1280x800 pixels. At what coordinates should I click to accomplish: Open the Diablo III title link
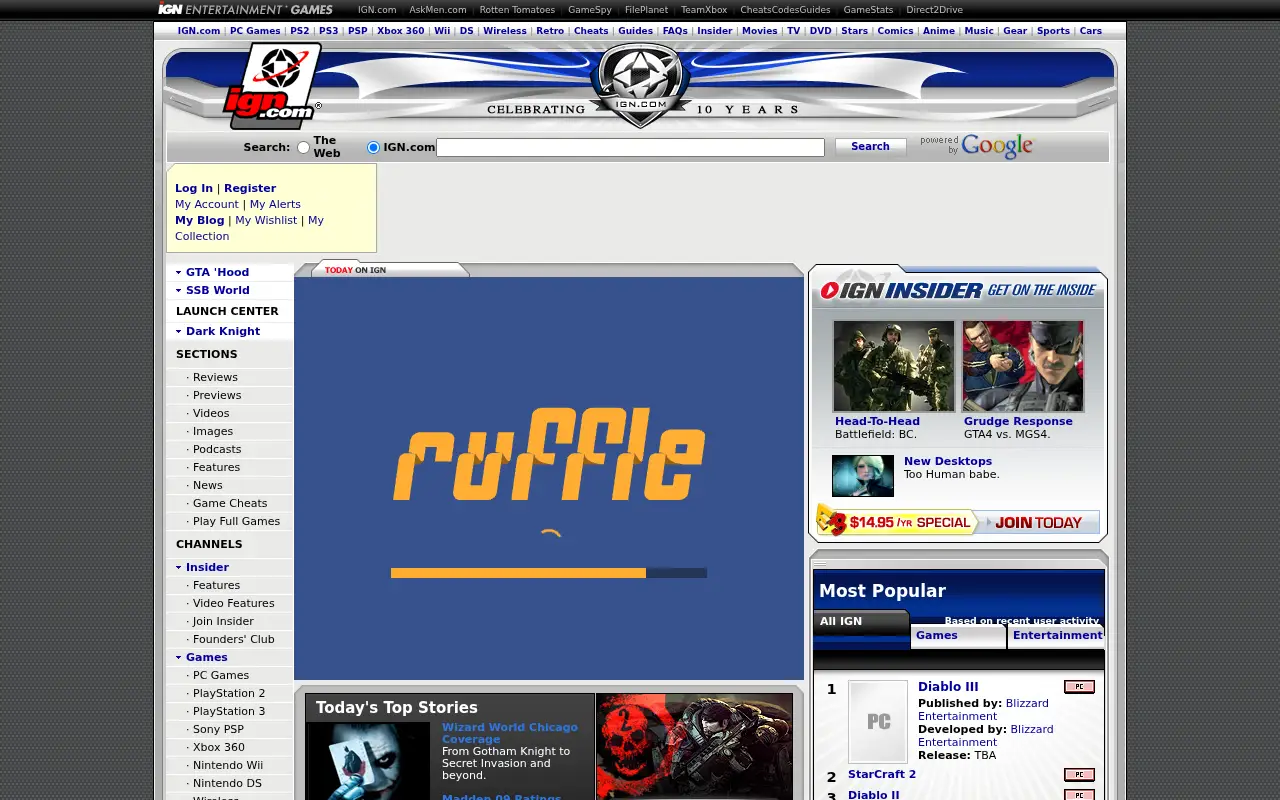click(948, 687)
